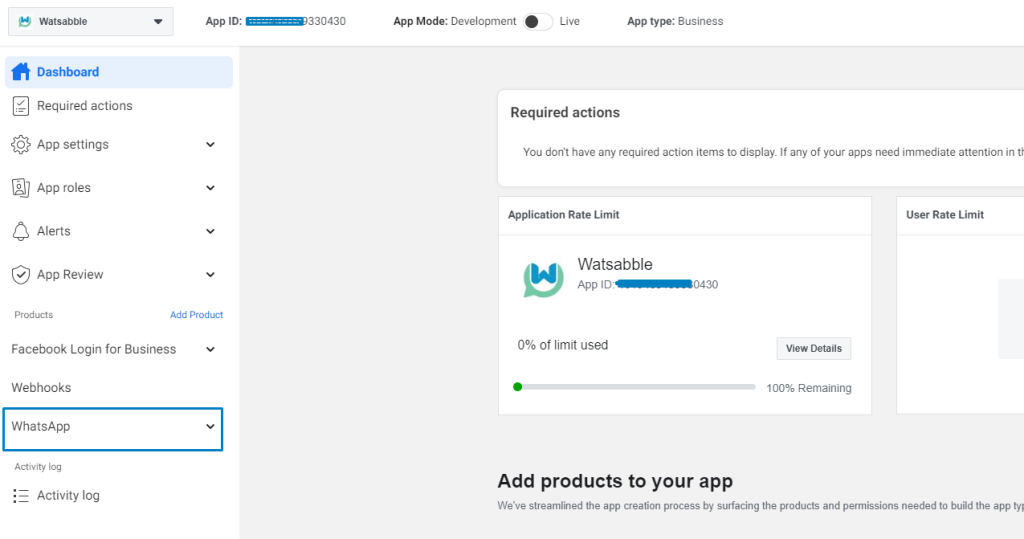The width and height of the screenshot is (1024, 539).
Task: Click the Required actions checklist icon
Action: click(21, 106)
